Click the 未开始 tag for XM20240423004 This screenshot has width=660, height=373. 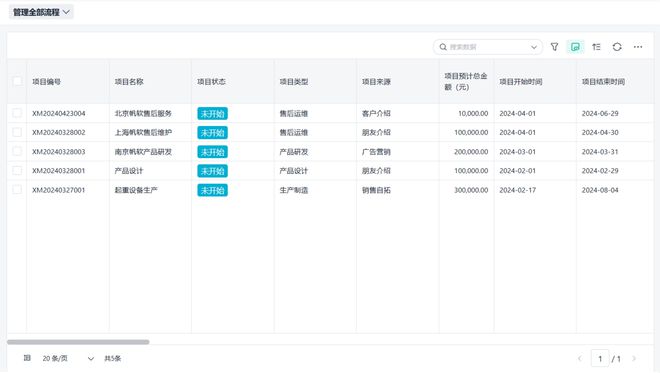(213, 114)
